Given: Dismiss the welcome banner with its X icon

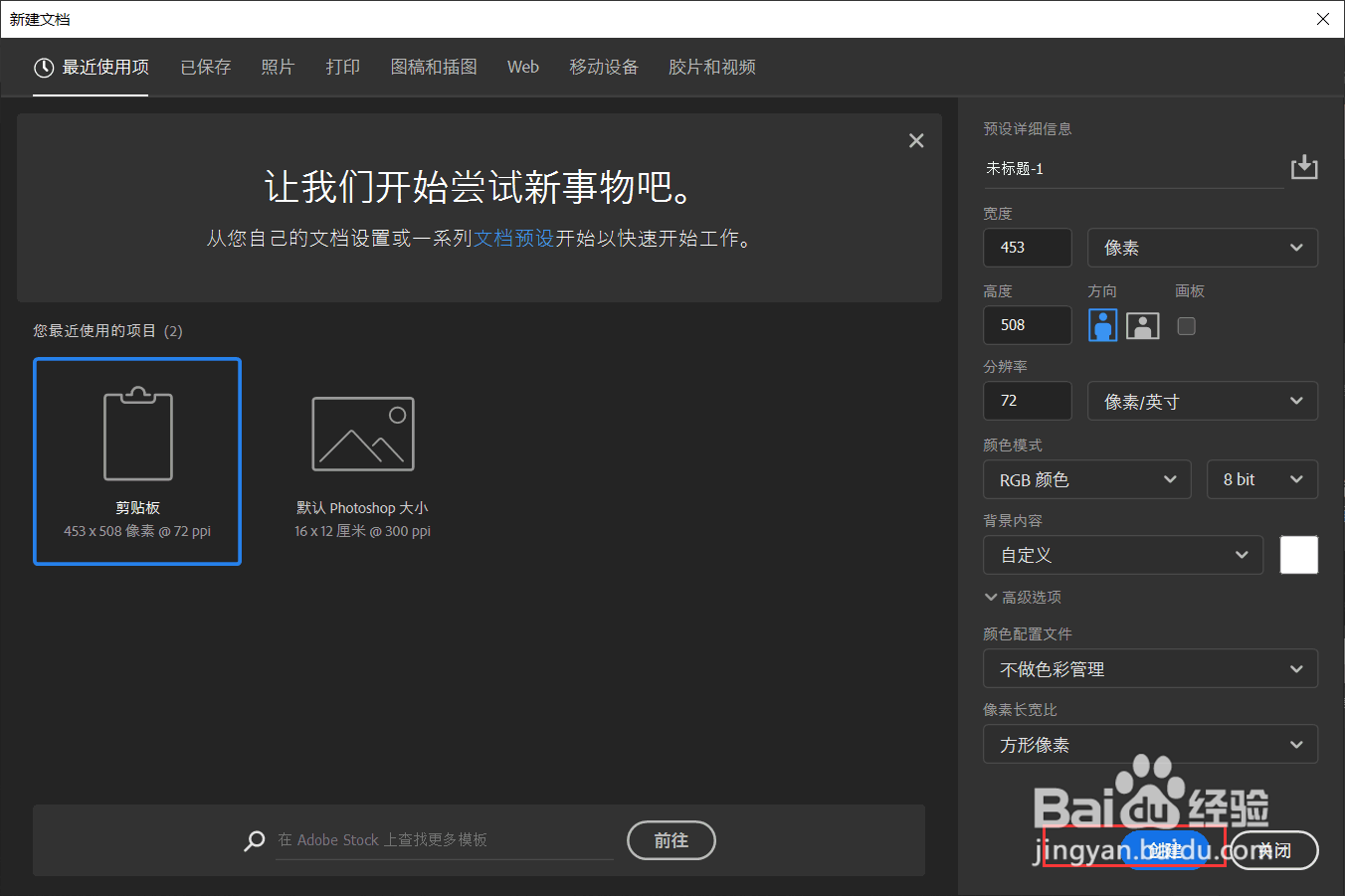Looking at the screenshot, I should pos(915,140).
